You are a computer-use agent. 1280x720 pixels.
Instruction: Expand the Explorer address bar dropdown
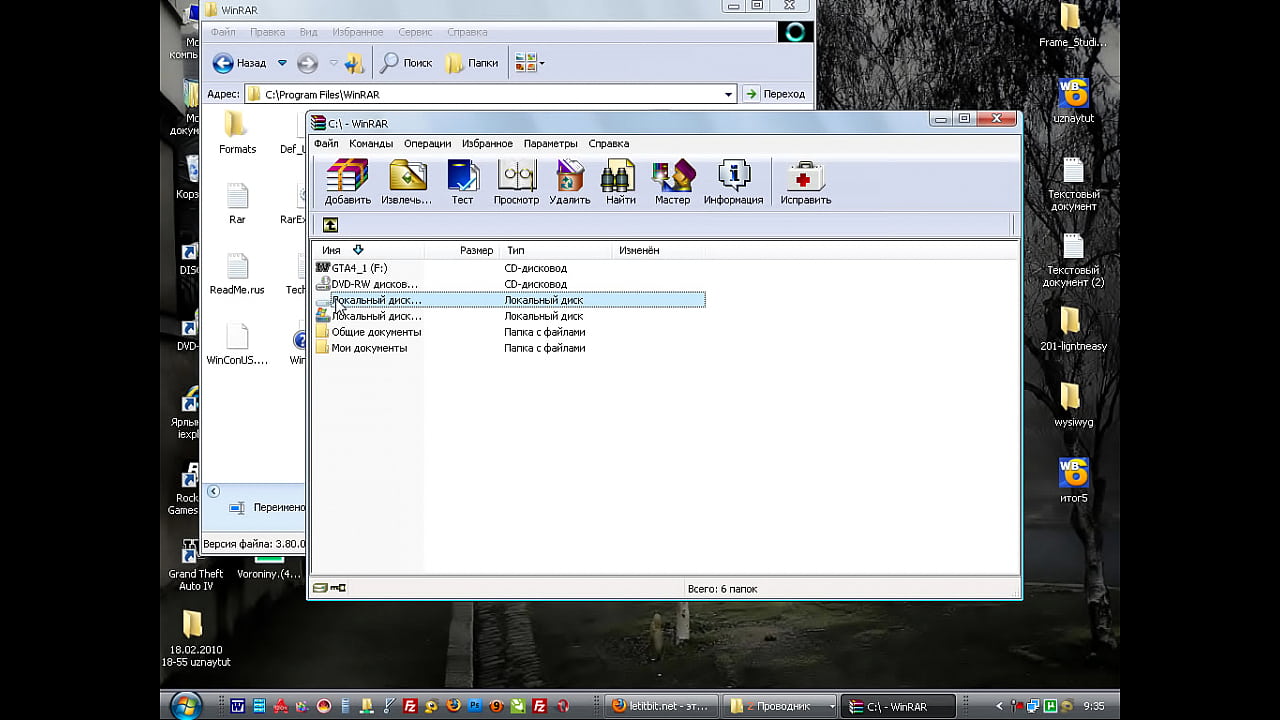tap(728, 94)
